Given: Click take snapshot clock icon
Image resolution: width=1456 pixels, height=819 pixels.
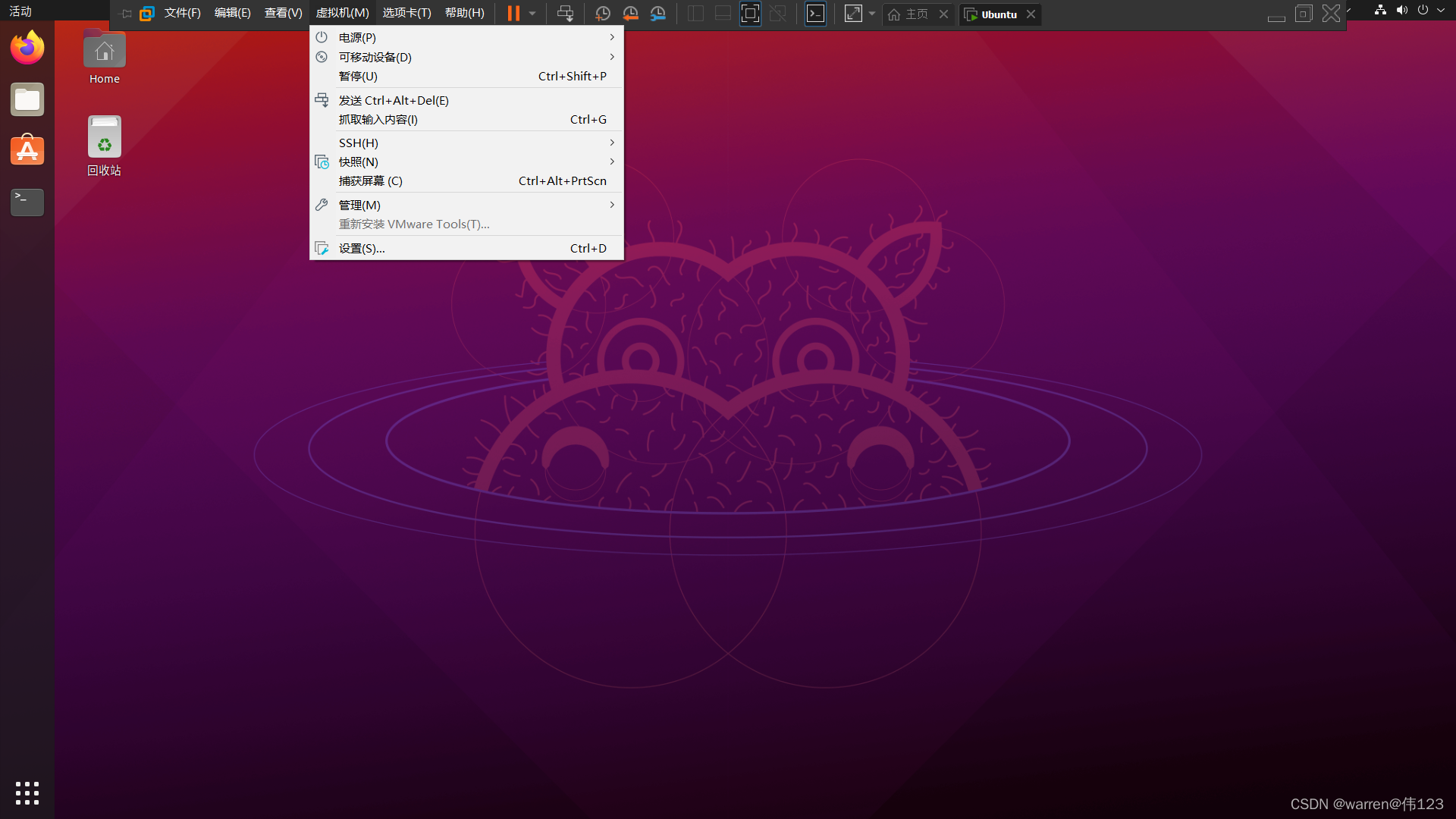Looking at the screenshot, I should (x=603, y=14).
